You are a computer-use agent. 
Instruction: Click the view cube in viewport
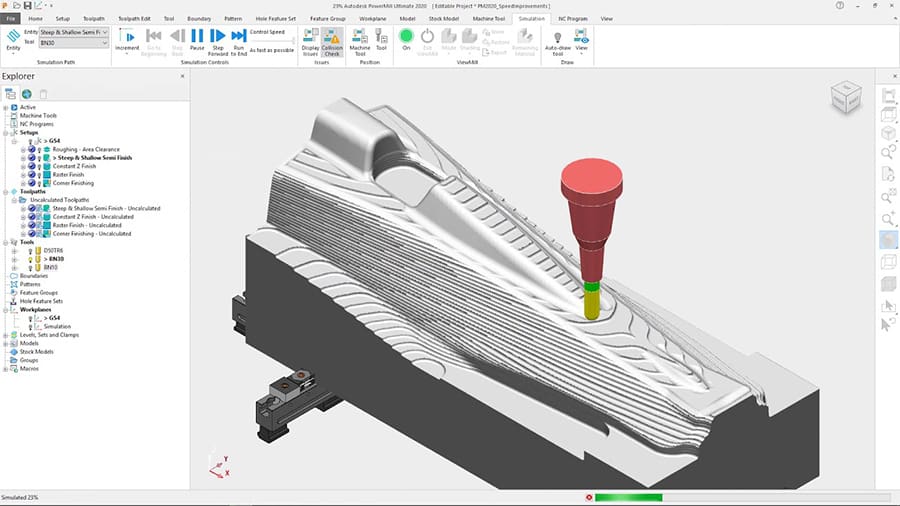pyautogui.click(x=846, y=97)
